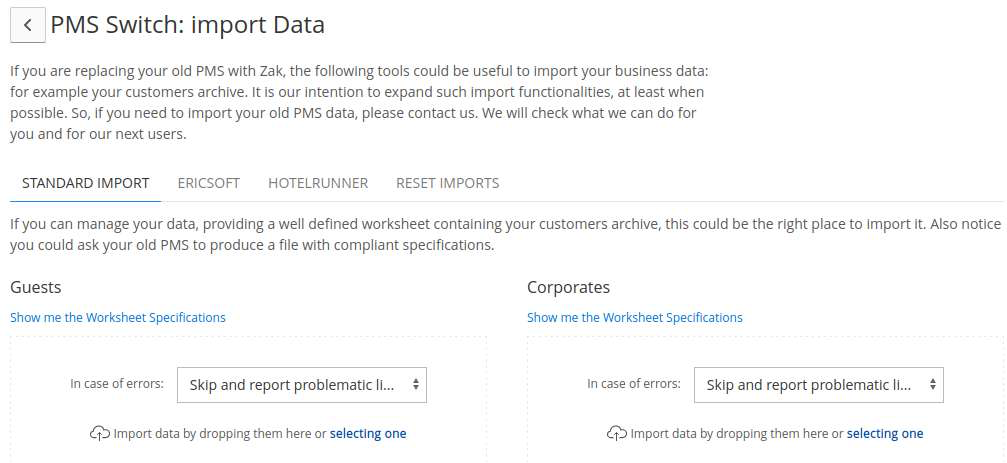Click the Guests section heading
The image size is (1007, 463).
coord(36,287)
